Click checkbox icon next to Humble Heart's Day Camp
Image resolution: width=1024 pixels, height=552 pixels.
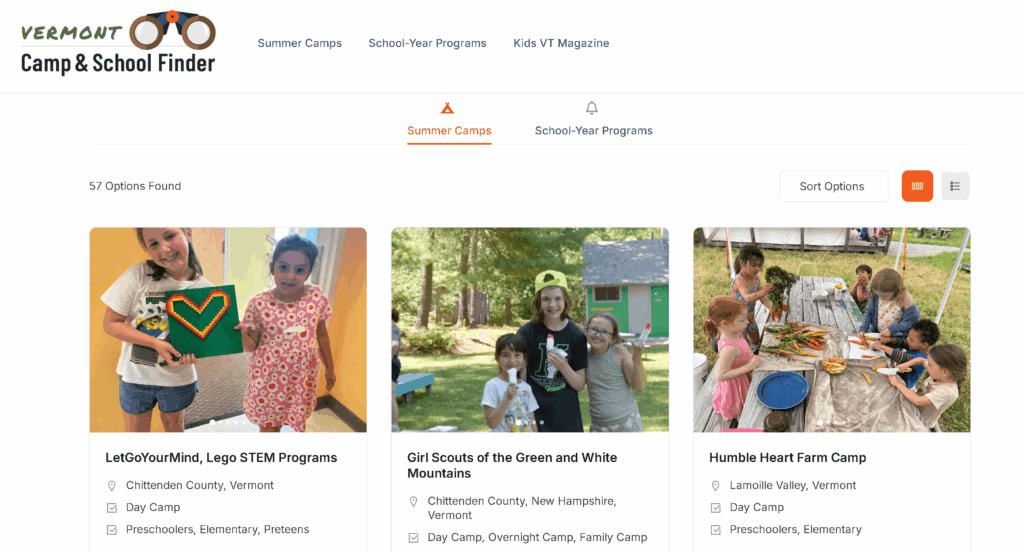(715, 507)
